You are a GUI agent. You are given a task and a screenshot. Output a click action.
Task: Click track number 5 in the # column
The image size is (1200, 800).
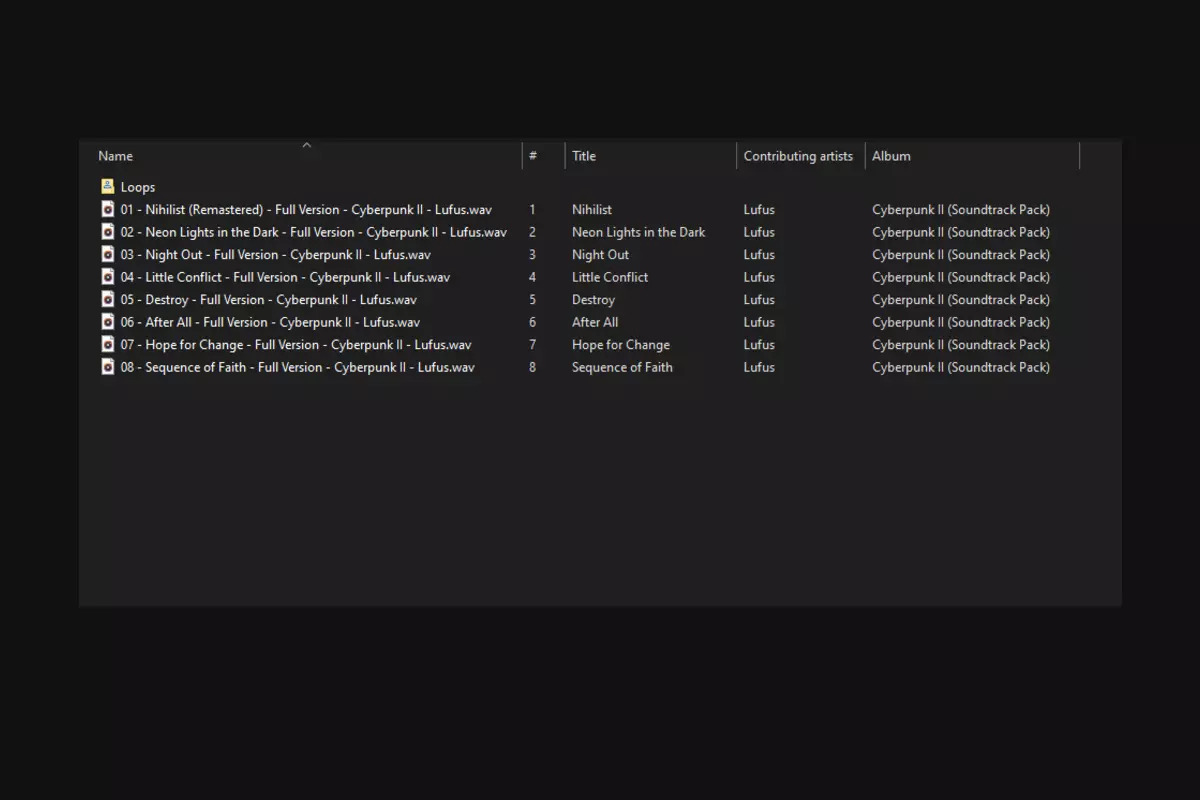pos(533,300)
